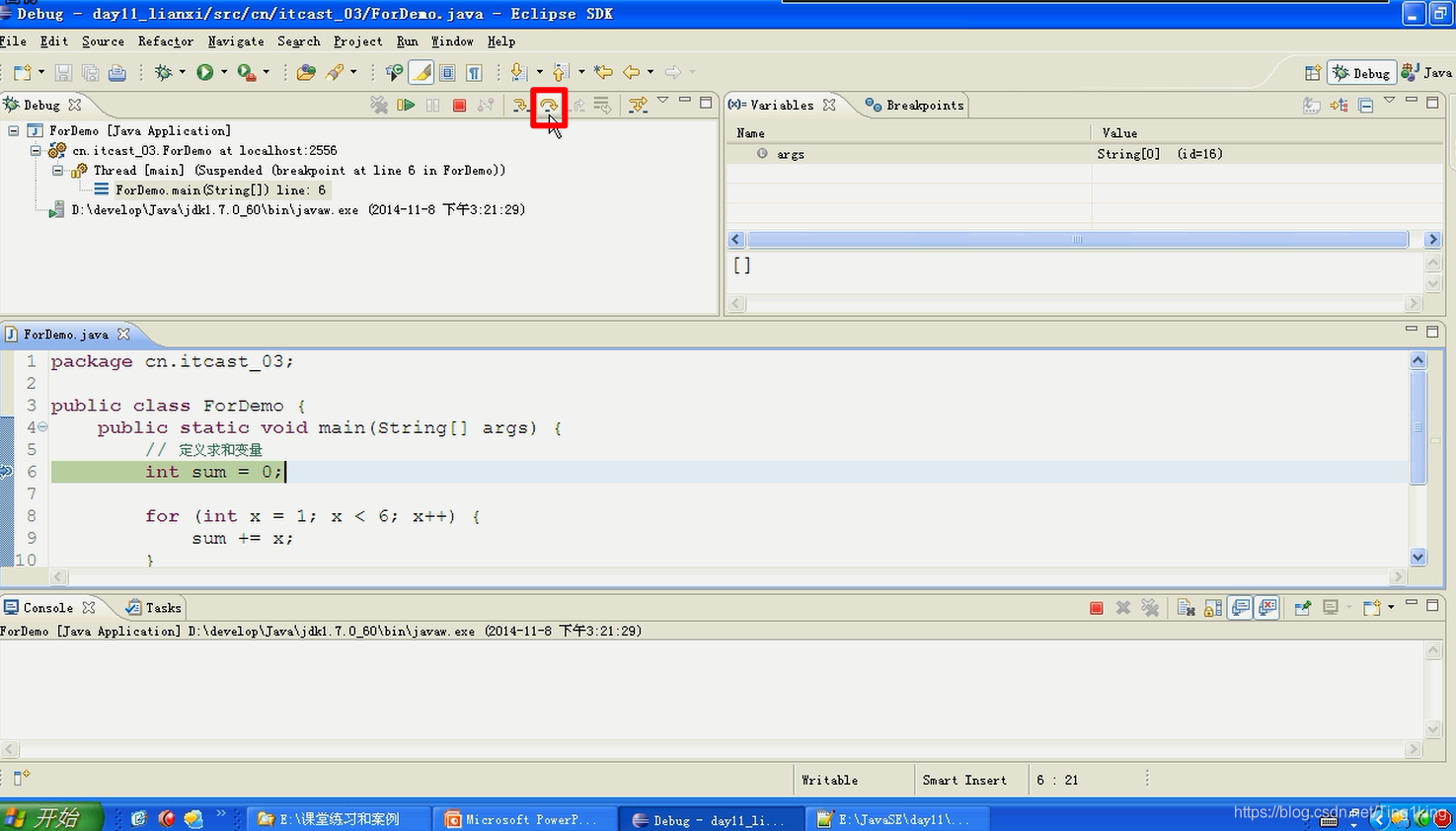The image size is (1456, 831).
Task: Toggle Use Step Filters in Debug view
Action: (638, 105)
